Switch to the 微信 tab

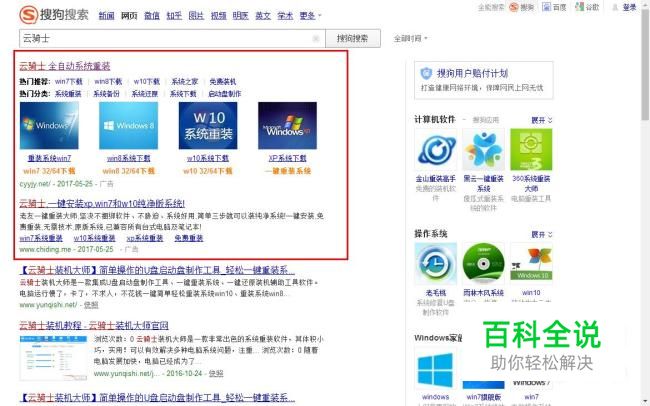click(152, 16)
